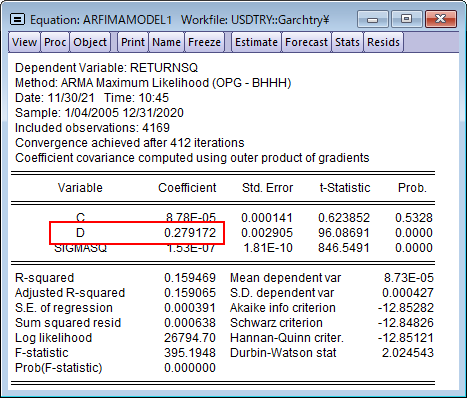Click the Print button
Image resolution: width=467 pixels, height=398 pixels.
click(133, 42)
